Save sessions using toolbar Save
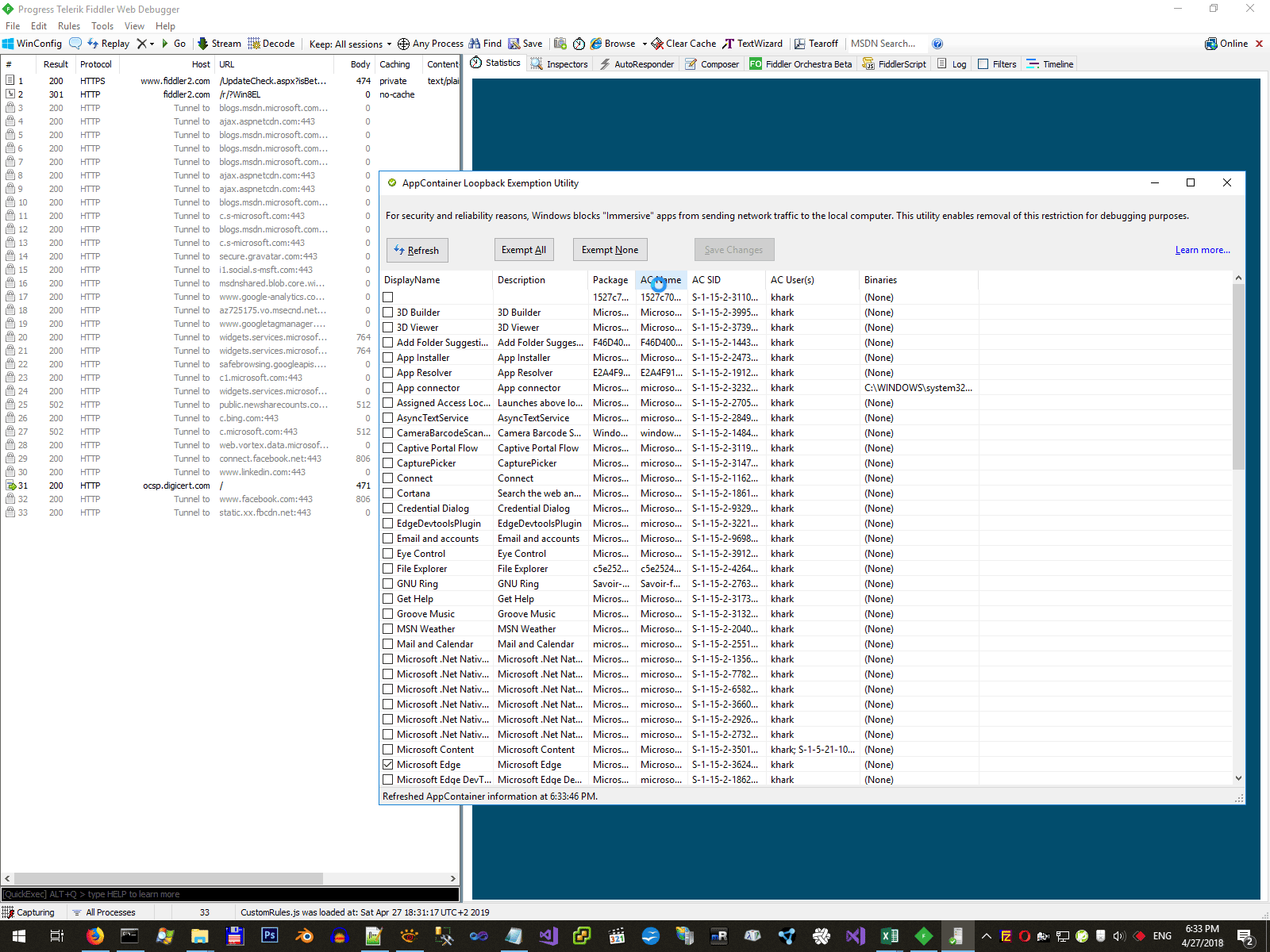Screen dimensions: 1270x952 [x=525, y=44]
